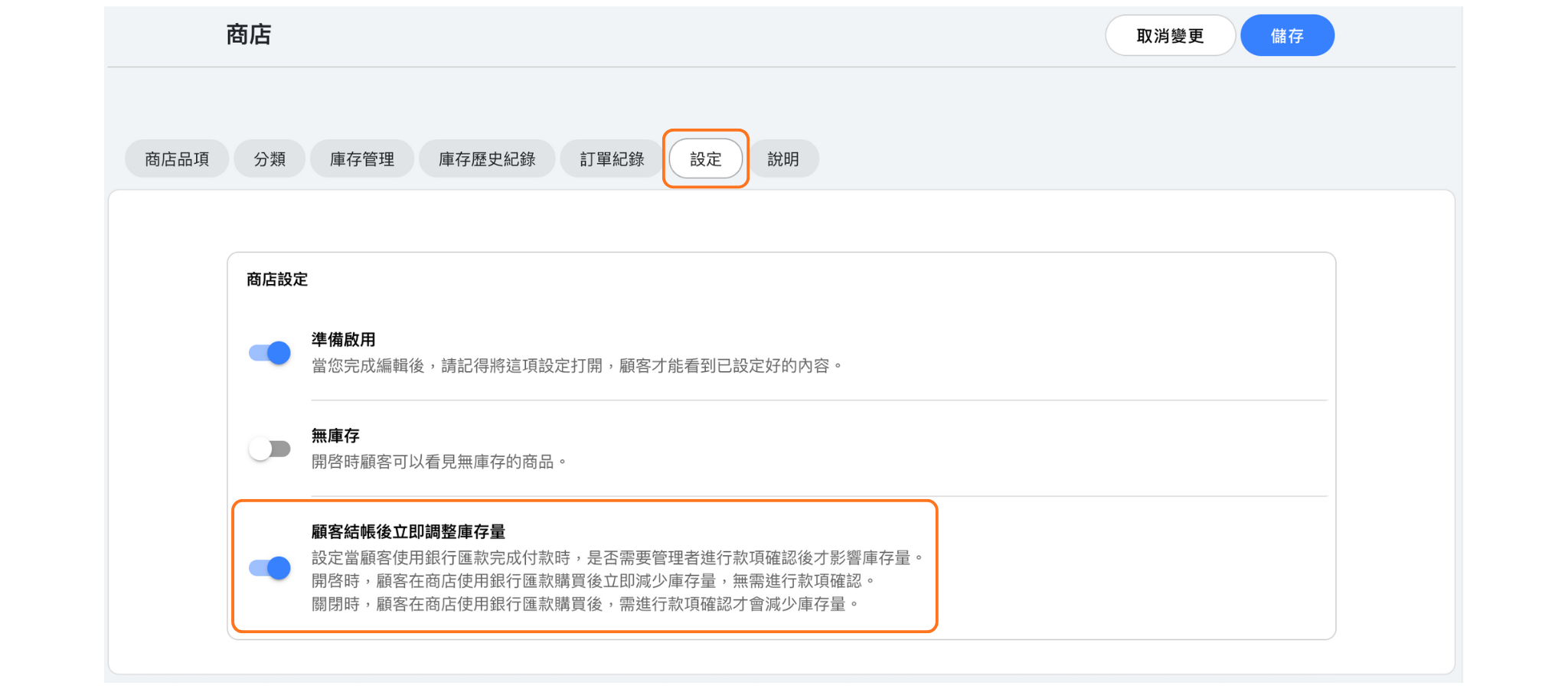Image resolution: width=1568 pixels, height=689 pixels.
Task: Click the description line starting with 關閉時
Action: tap(585, 605)
